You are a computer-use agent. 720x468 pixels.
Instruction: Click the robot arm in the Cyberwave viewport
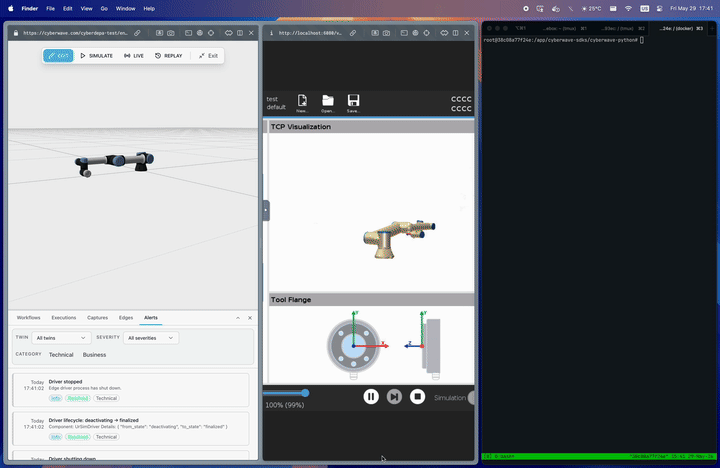[114, 164]
